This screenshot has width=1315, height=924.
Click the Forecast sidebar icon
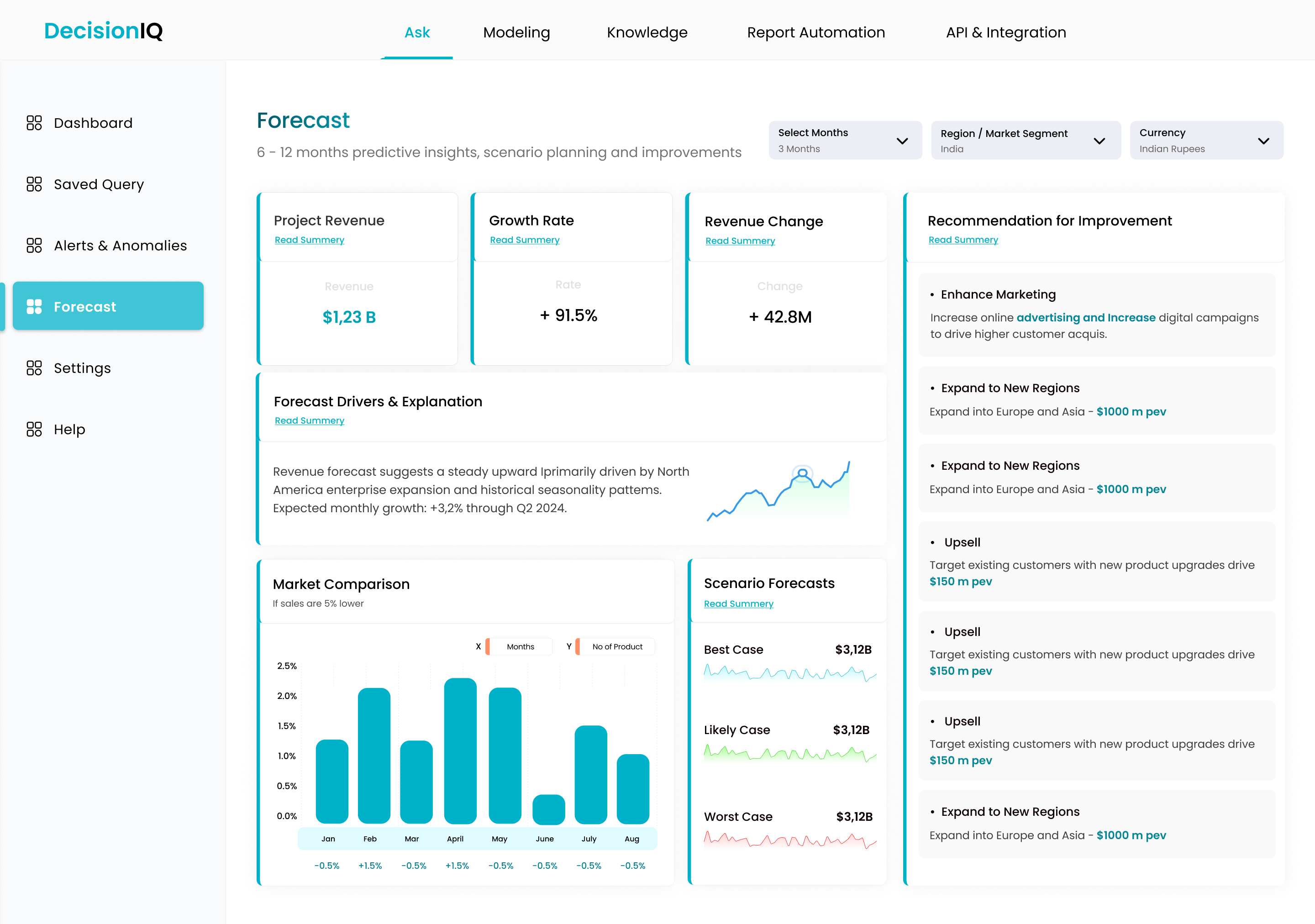tap(34, 306)
